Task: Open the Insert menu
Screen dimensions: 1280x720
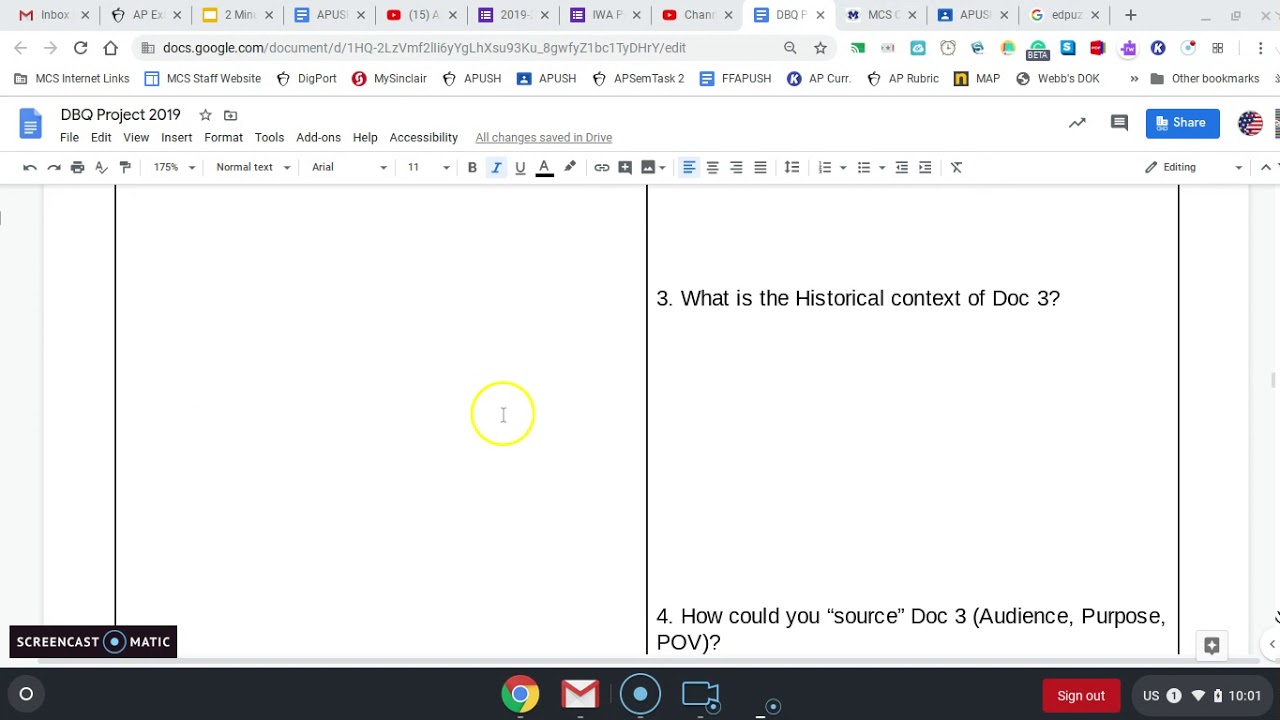Action: (176, 137)
